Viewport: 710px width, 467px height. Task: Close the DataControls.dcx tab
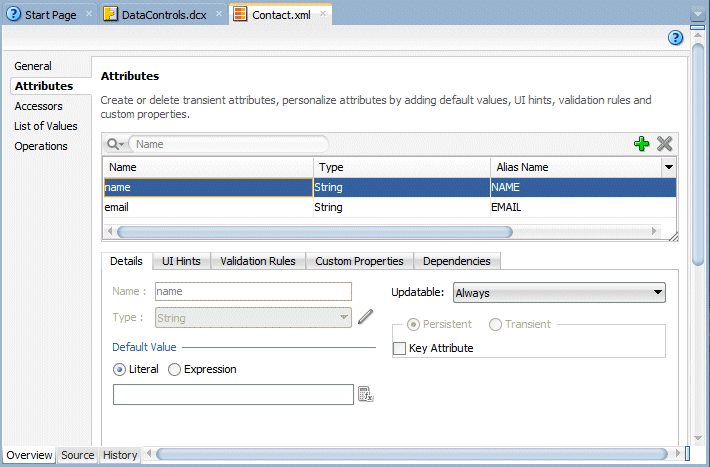pyautogui.click(x=219, y=14)
